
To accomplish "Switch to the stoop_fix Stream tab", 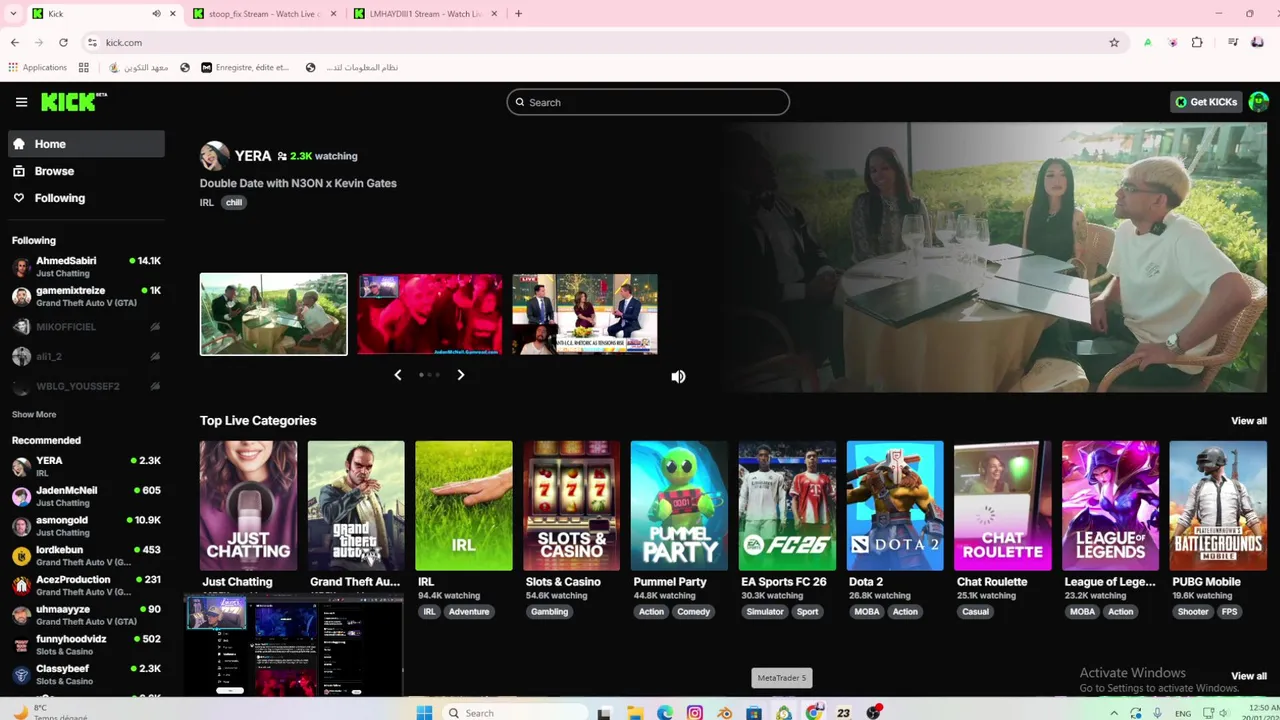I will coord(263,14).
